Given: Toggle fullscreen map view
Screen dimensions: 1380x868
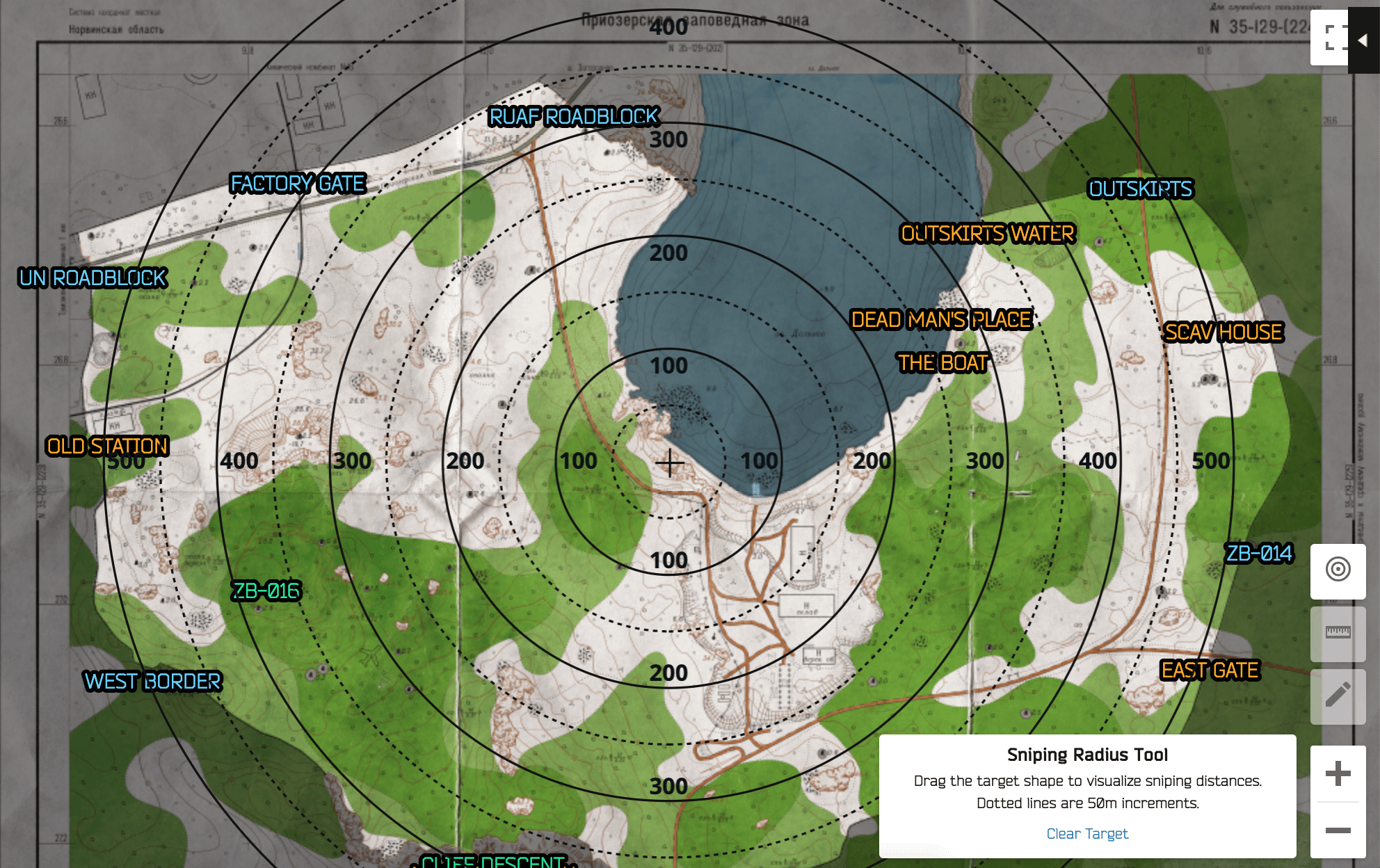Looking at the screenshot, I should tap(1329, 38).
